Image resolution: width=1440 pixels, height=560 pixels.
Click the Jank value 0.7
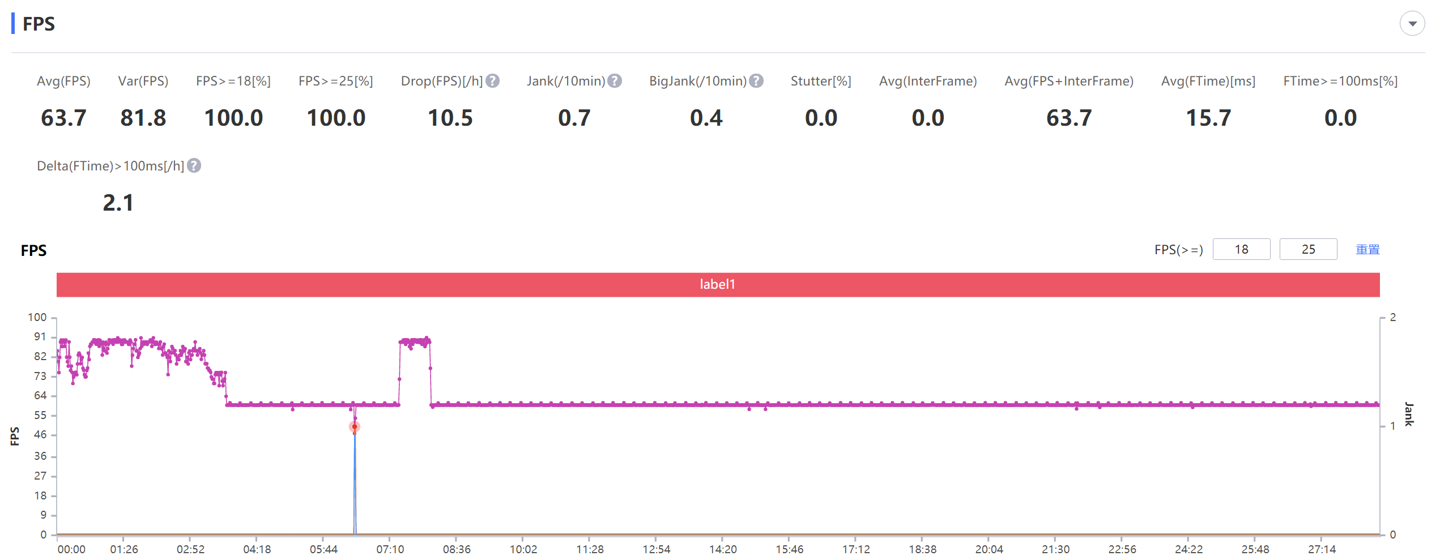point(574,118)
